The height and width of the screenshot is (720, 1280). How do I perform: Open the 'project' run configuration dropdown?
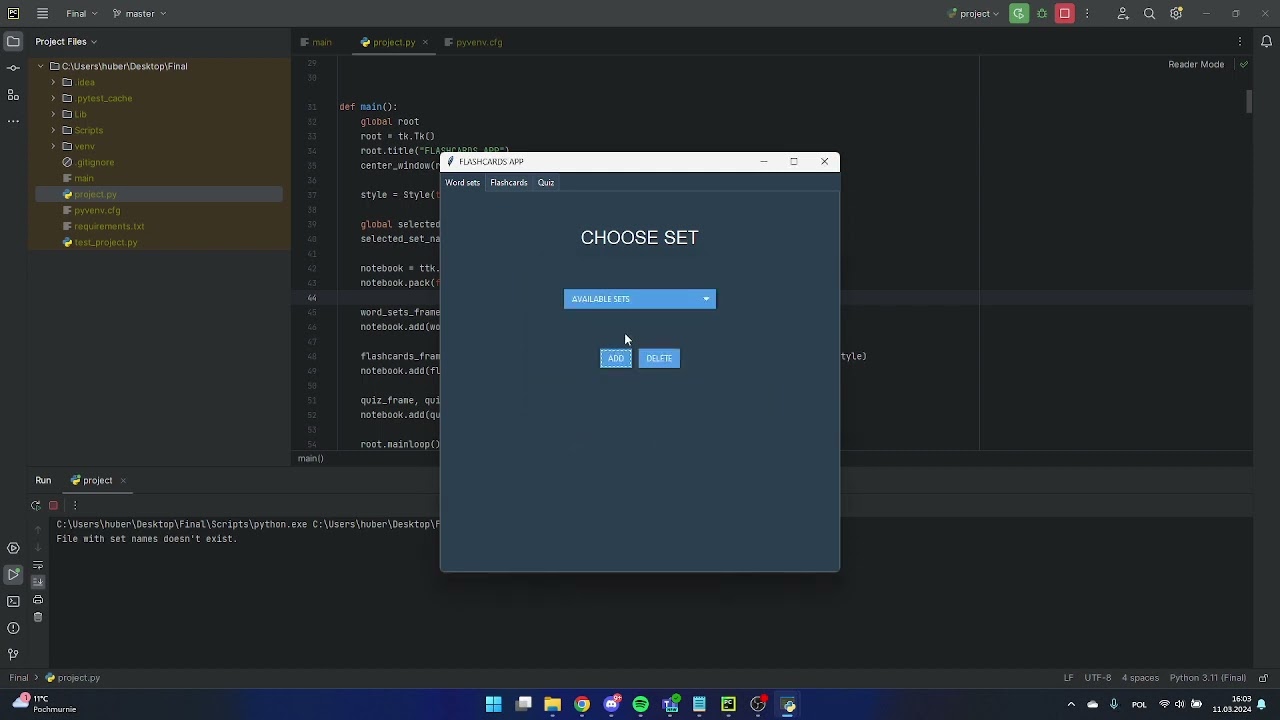tap(973, 14)
